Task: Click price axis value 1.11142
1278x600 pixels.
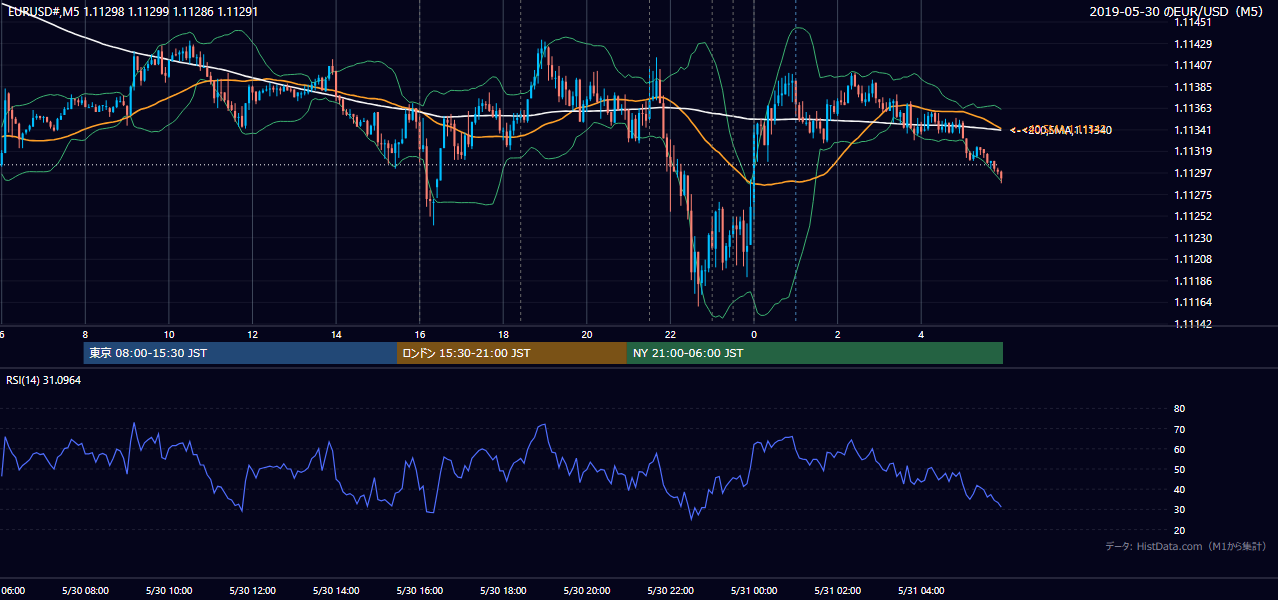Action: 1193,324
